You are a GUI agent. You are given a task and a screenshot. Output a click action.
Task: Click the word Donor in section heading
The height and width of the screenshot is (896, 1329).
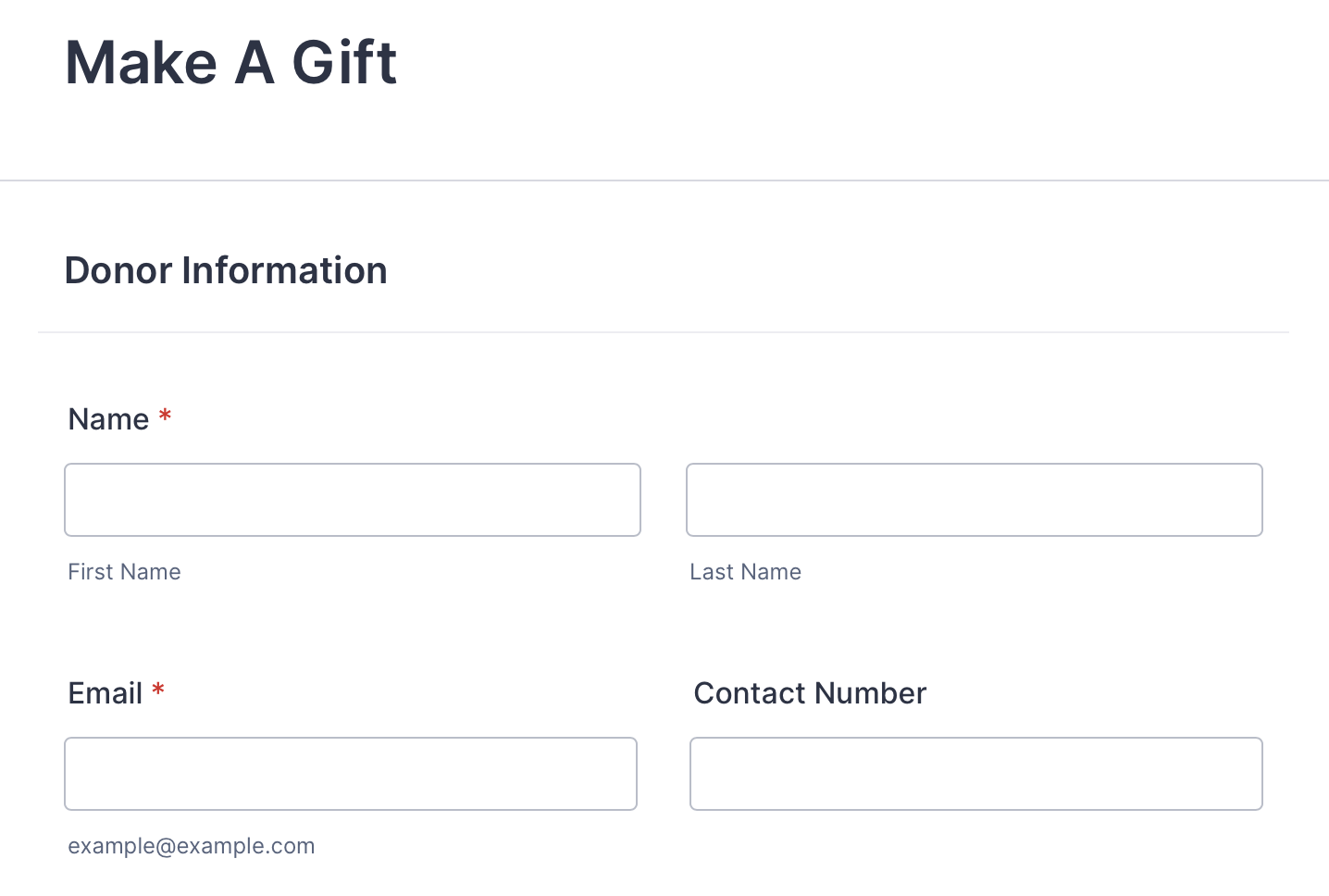pos(118,270)
